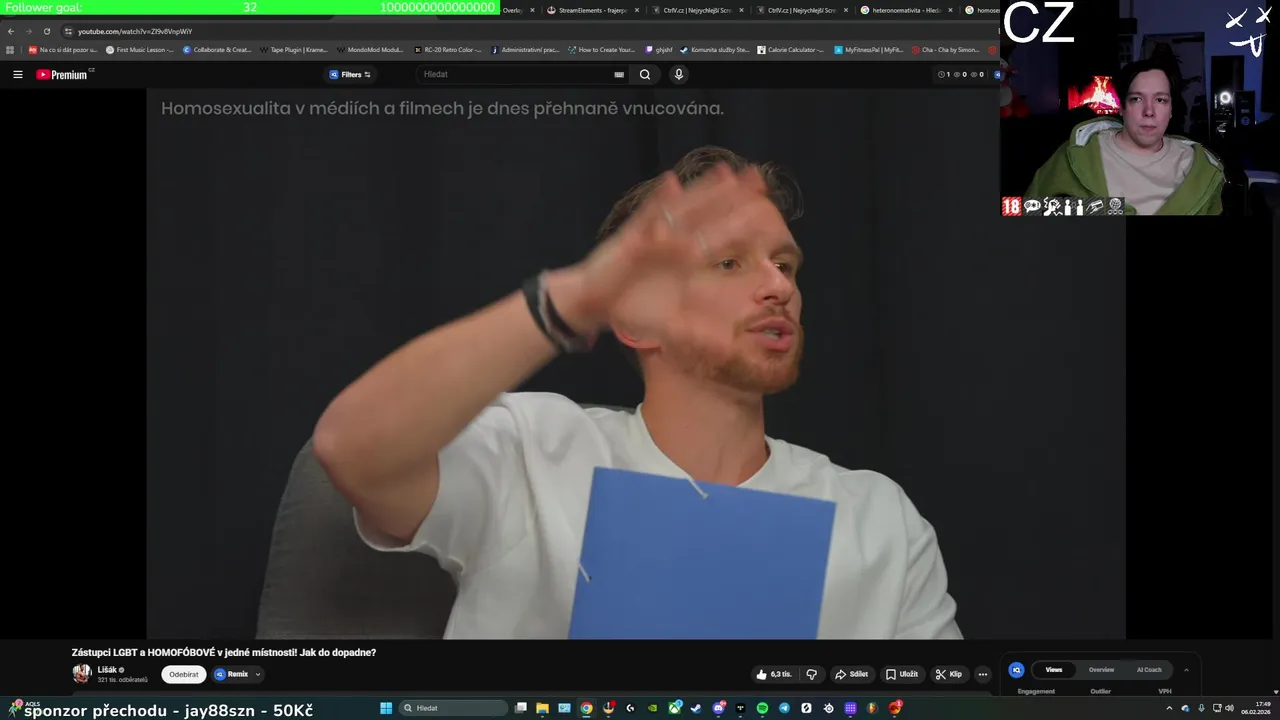Open the 'Collaborate & Creat...' bookmark
The width and height of the screenshot is (1280, 720).
(x=217, y=49)
